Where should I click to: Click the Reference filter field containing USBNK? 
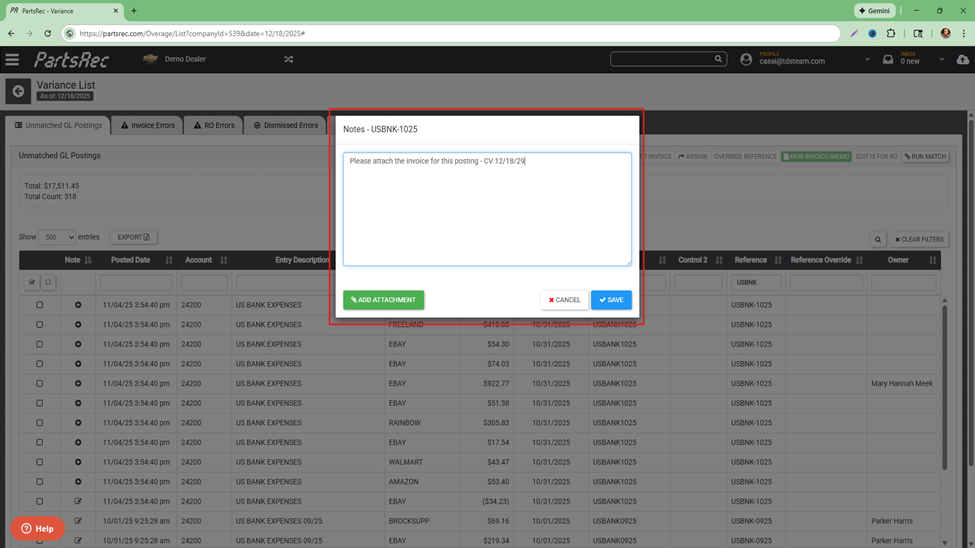pyautogui.click(x=756, y=282)
